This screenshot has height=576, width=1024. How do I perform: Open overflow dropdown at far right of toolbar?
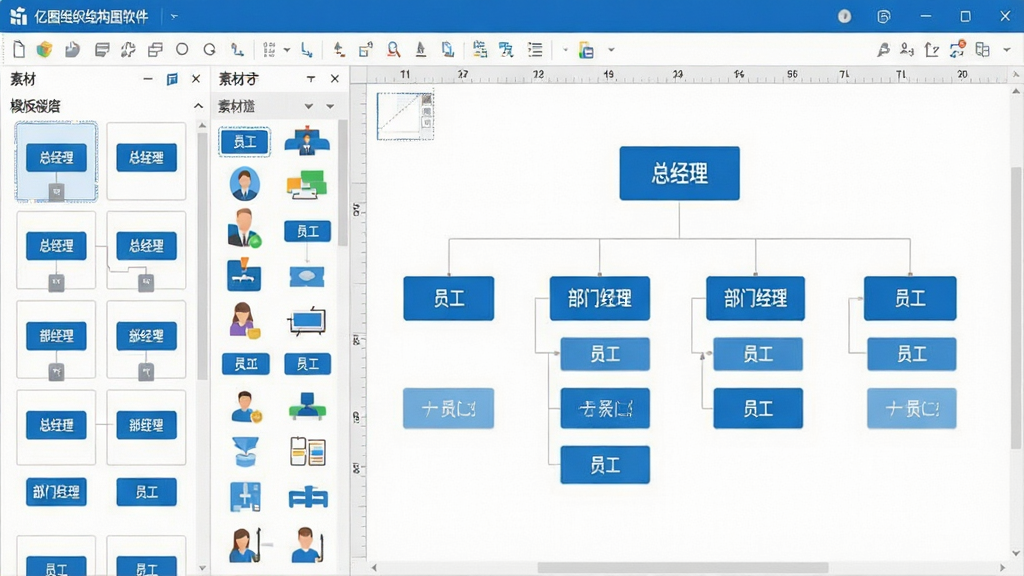(1006, 50)
